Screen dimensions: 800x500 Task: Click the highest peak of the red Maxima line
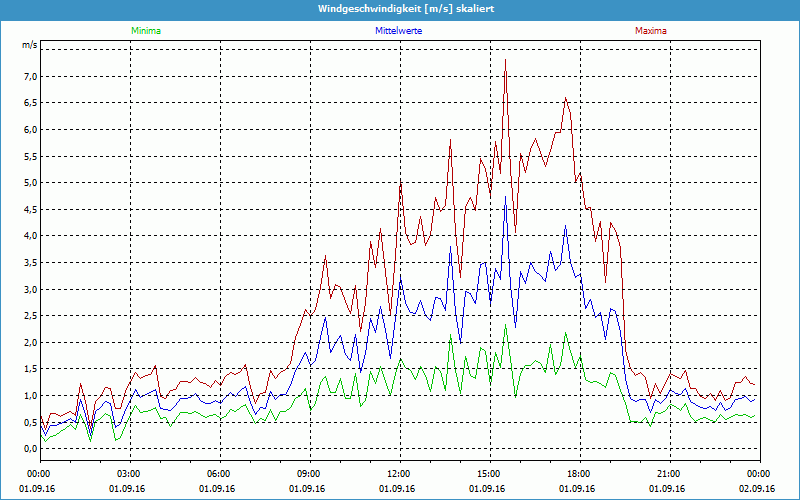506,61
